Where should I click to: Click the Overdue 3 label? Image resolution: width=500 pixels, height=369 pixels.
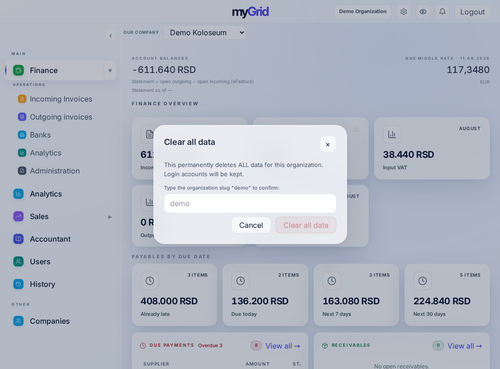(x=210, y=345)
